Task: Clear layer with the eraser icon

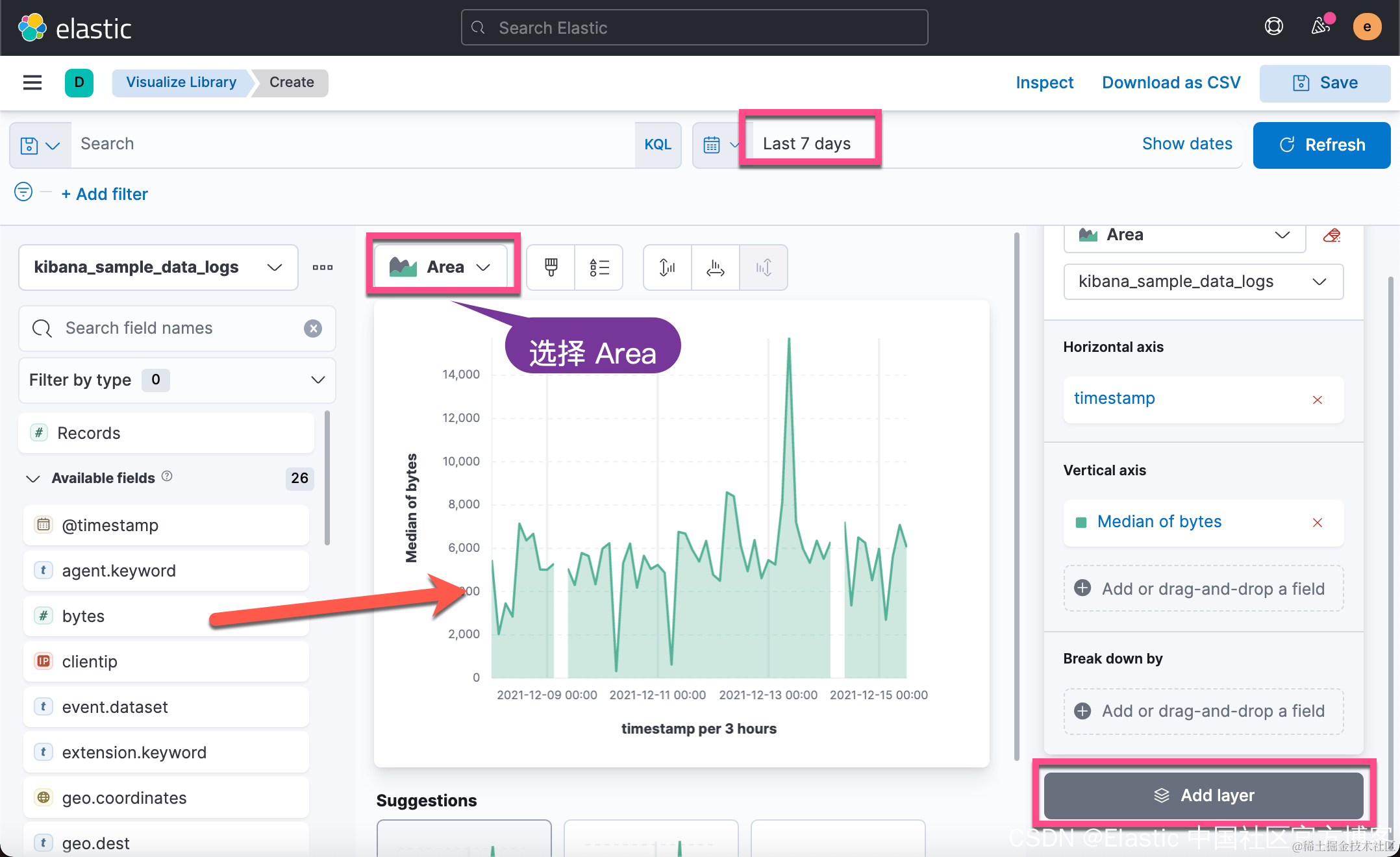Action: 1331,235
